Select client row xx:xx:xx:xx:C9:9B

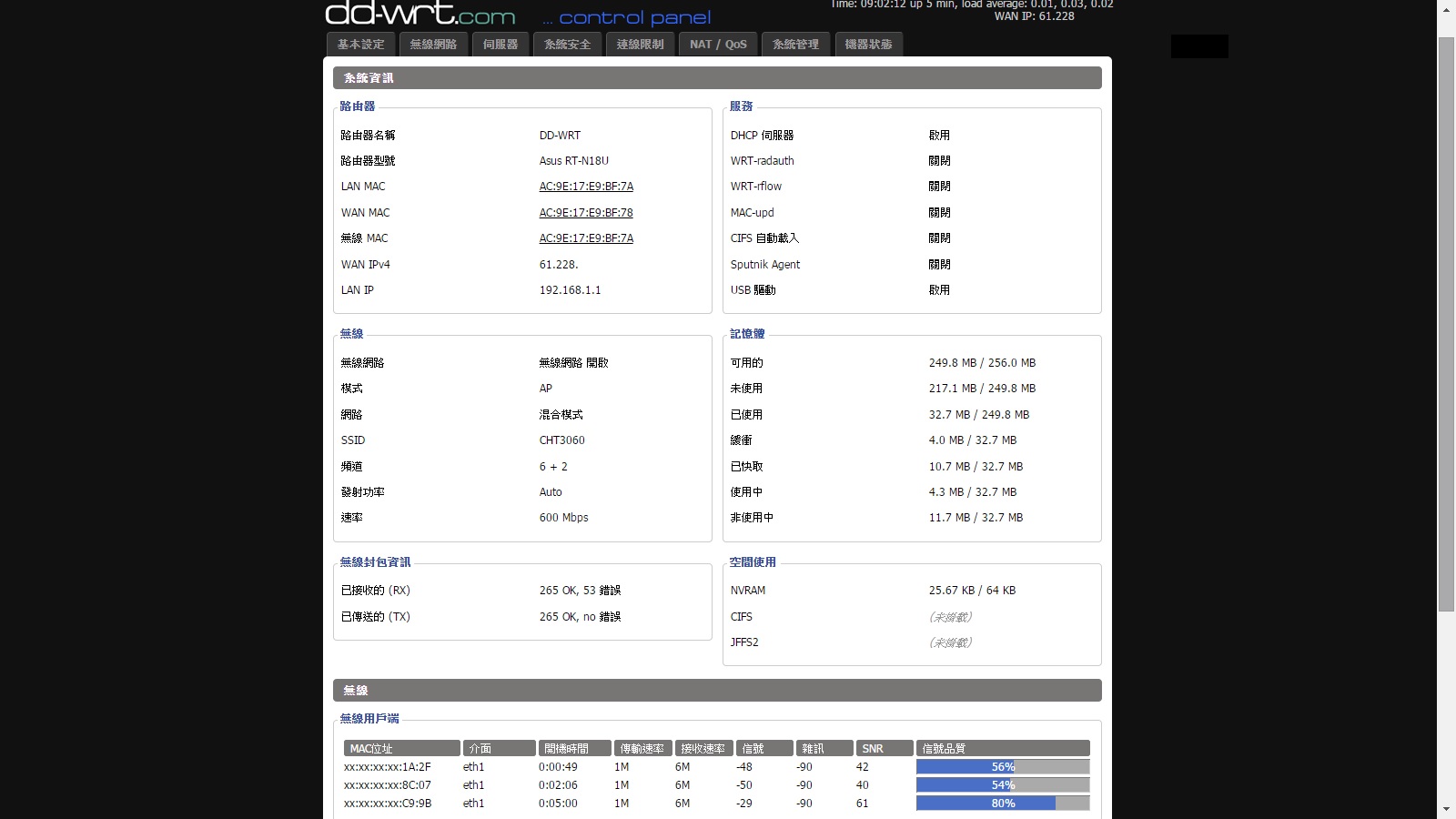coord(716,804)
